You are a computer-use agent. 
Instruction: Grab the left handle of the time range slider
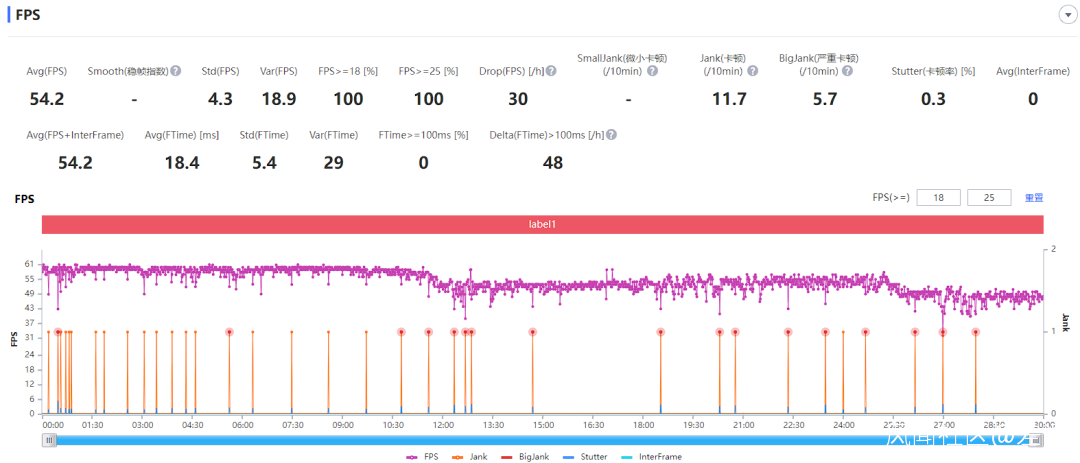click(48, 440)
